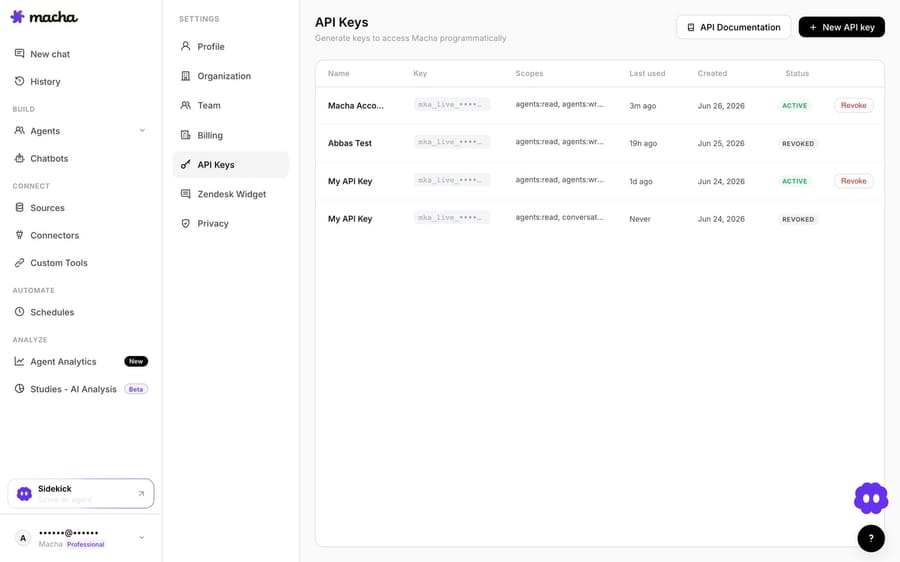Click the Billing receipt icon
The height and width of the screenshot is (562, 900).
(185, 135)
